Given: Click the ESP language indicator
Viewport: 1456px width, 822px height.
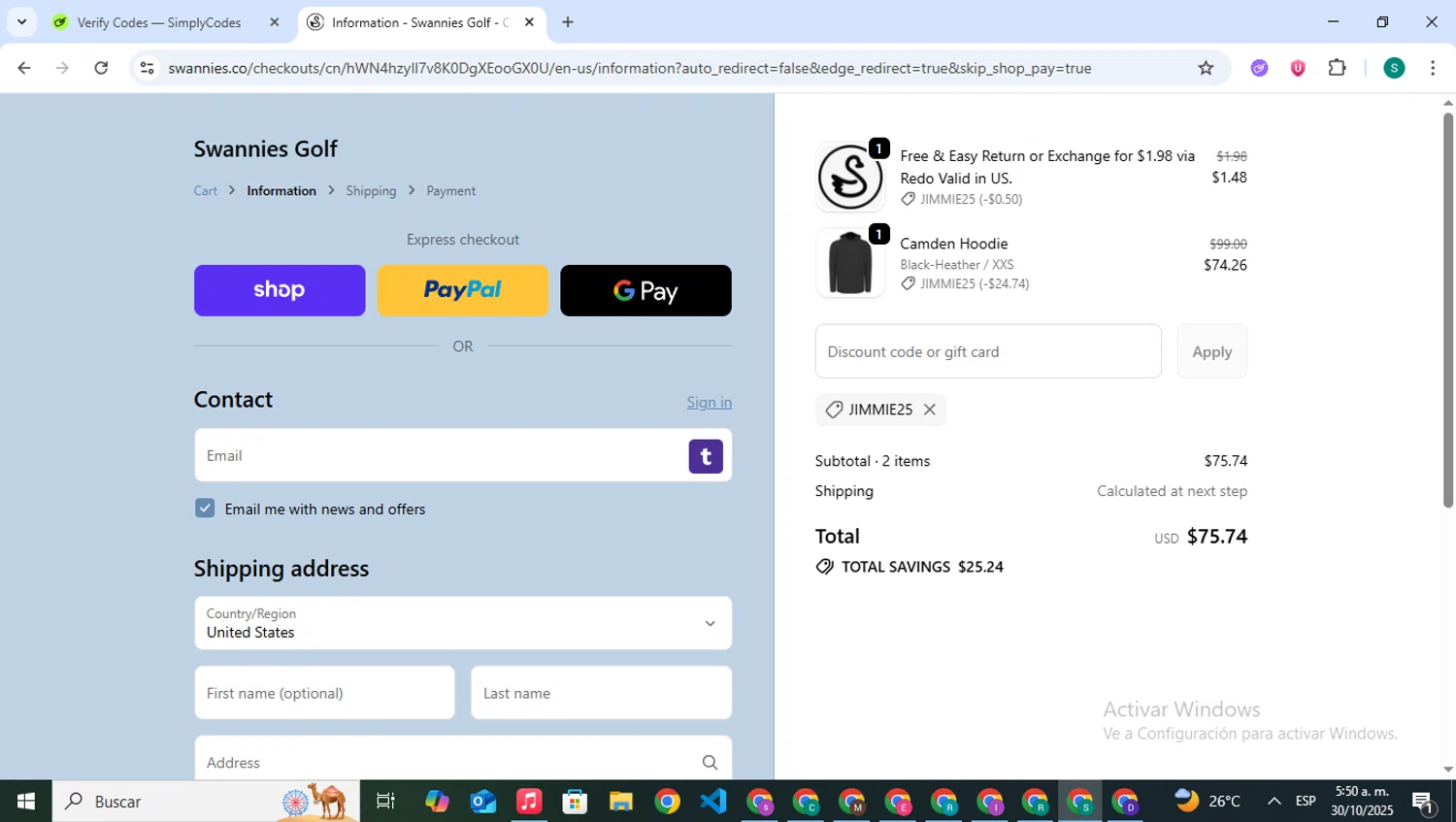Looking at the screenshot, I should click(x=1306, y=801).
